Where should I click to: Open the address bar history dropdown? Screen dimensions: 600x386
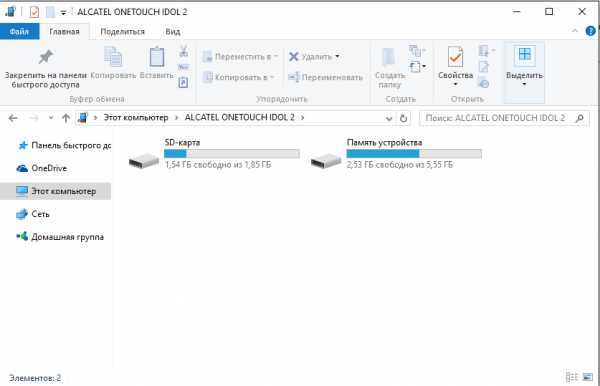[x=389, y=119]
